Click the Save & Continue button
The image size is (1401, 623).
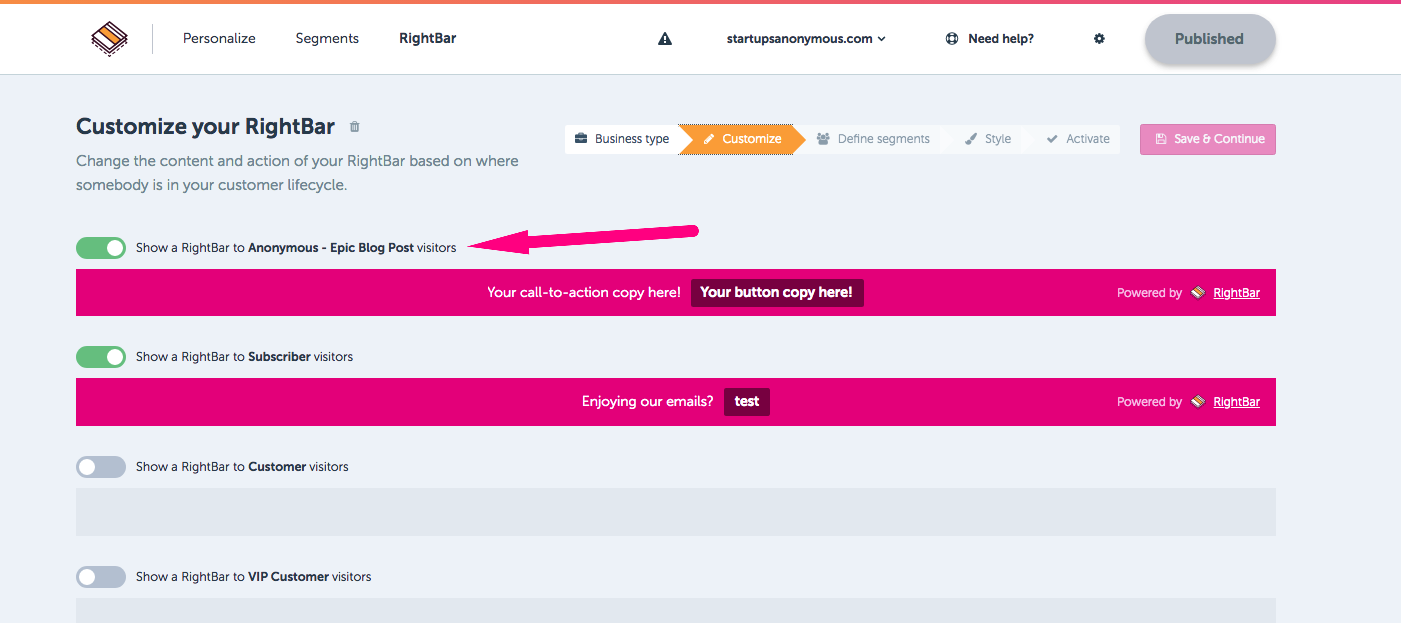(x=1208, y=139)
